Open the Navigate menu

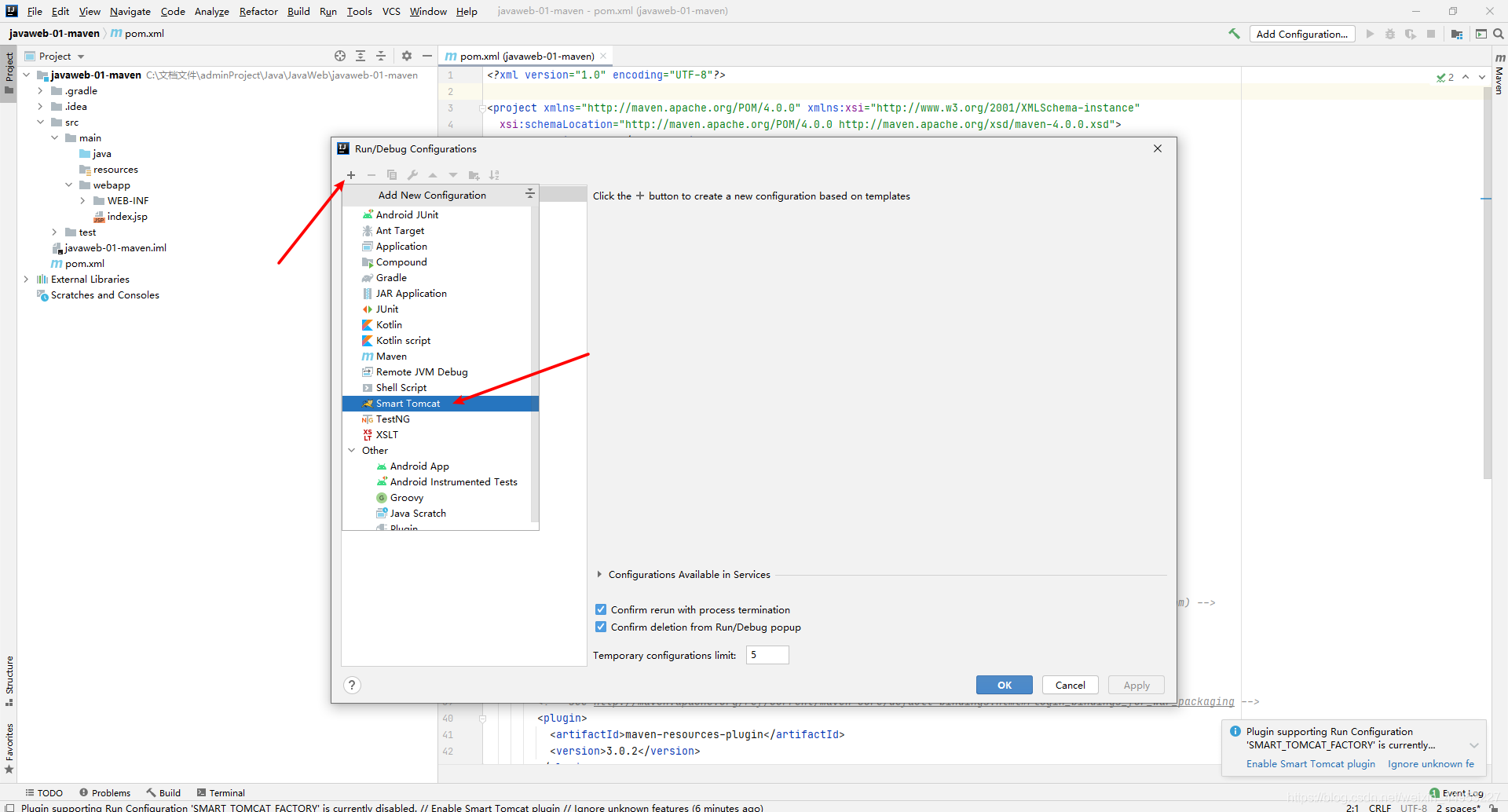130,11
